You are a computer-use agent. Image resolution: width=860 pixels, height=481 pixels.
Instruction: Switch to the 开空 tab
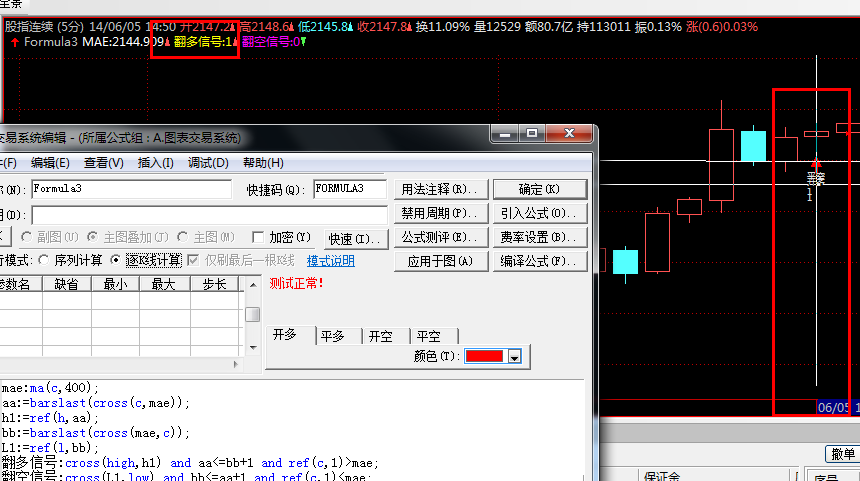[x=380, y=336]
